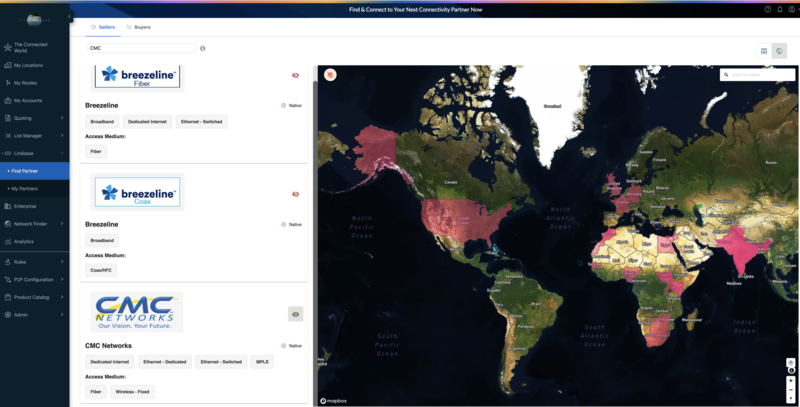Click the map attribution info icon
Screen dimensions: 800x407
coord(791,370)
